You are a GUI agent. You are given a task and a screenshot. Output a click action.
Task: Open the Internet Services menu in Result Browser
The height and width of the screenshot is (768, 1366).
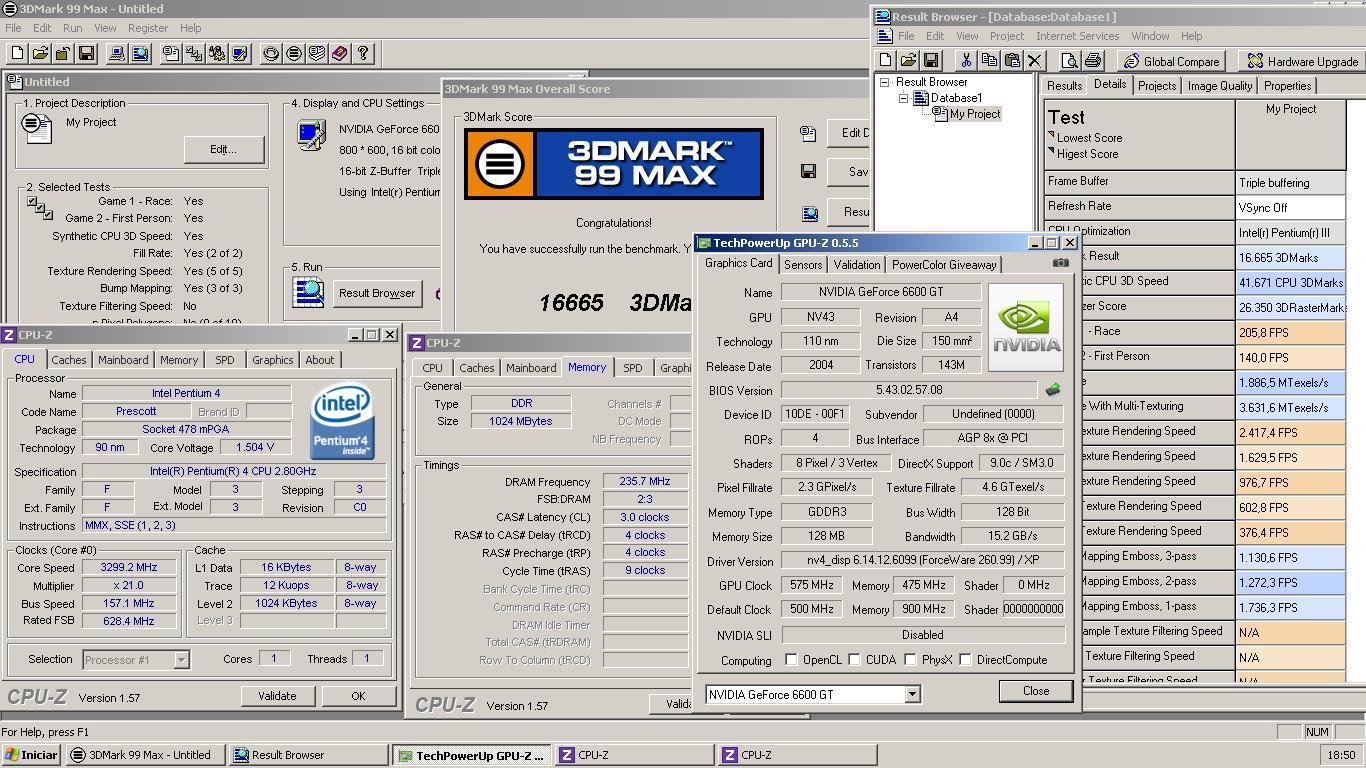coord(1077,36)
